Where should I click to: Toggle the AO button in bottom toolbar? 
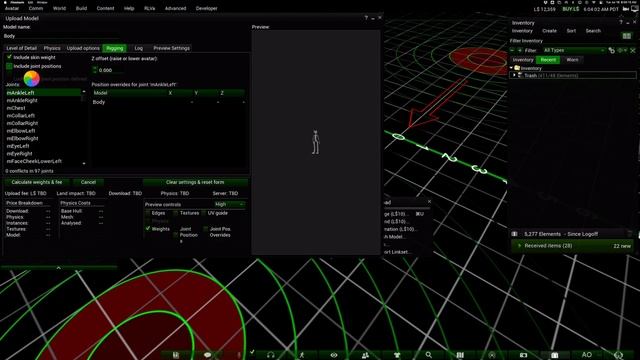(587, 355)
